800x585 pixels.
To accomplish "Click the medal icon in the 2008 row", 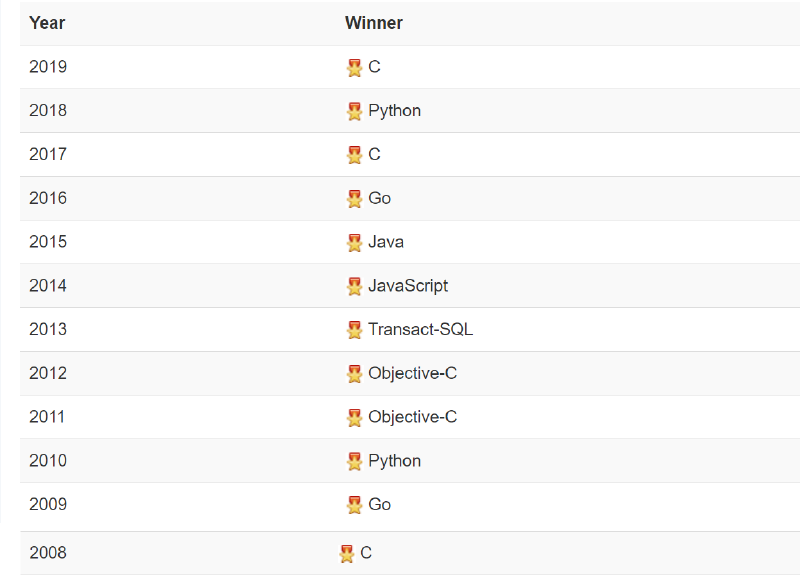I will point(346,554).
